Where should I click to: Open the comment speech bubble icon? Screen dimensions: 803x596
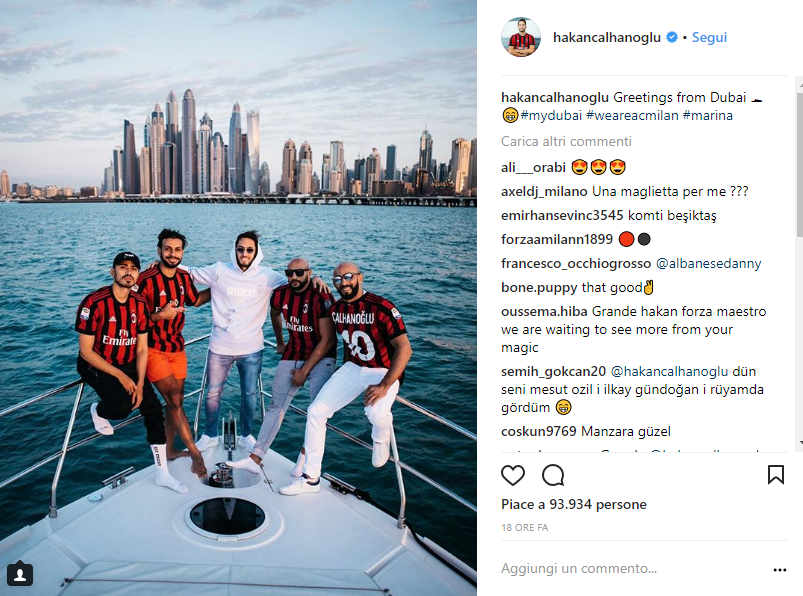pyautogui.click(x=553, y=475)
